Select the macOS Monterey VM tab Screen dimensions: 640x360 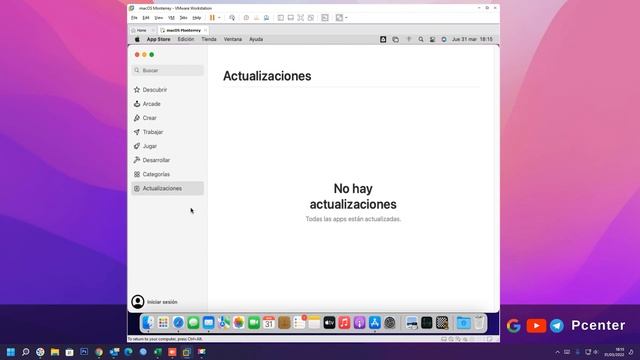pyautogui.click(x=183, y=30)
